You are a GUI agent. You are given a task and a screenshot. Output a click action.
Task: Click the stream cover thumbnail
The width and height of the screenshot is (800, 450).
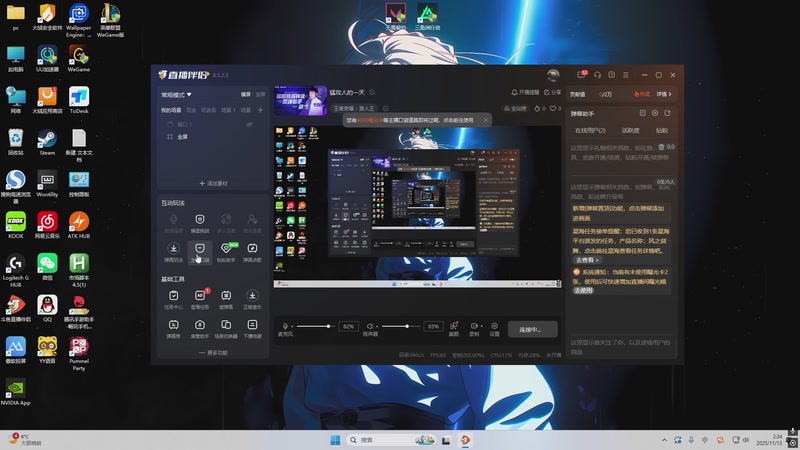coord(300,101)
